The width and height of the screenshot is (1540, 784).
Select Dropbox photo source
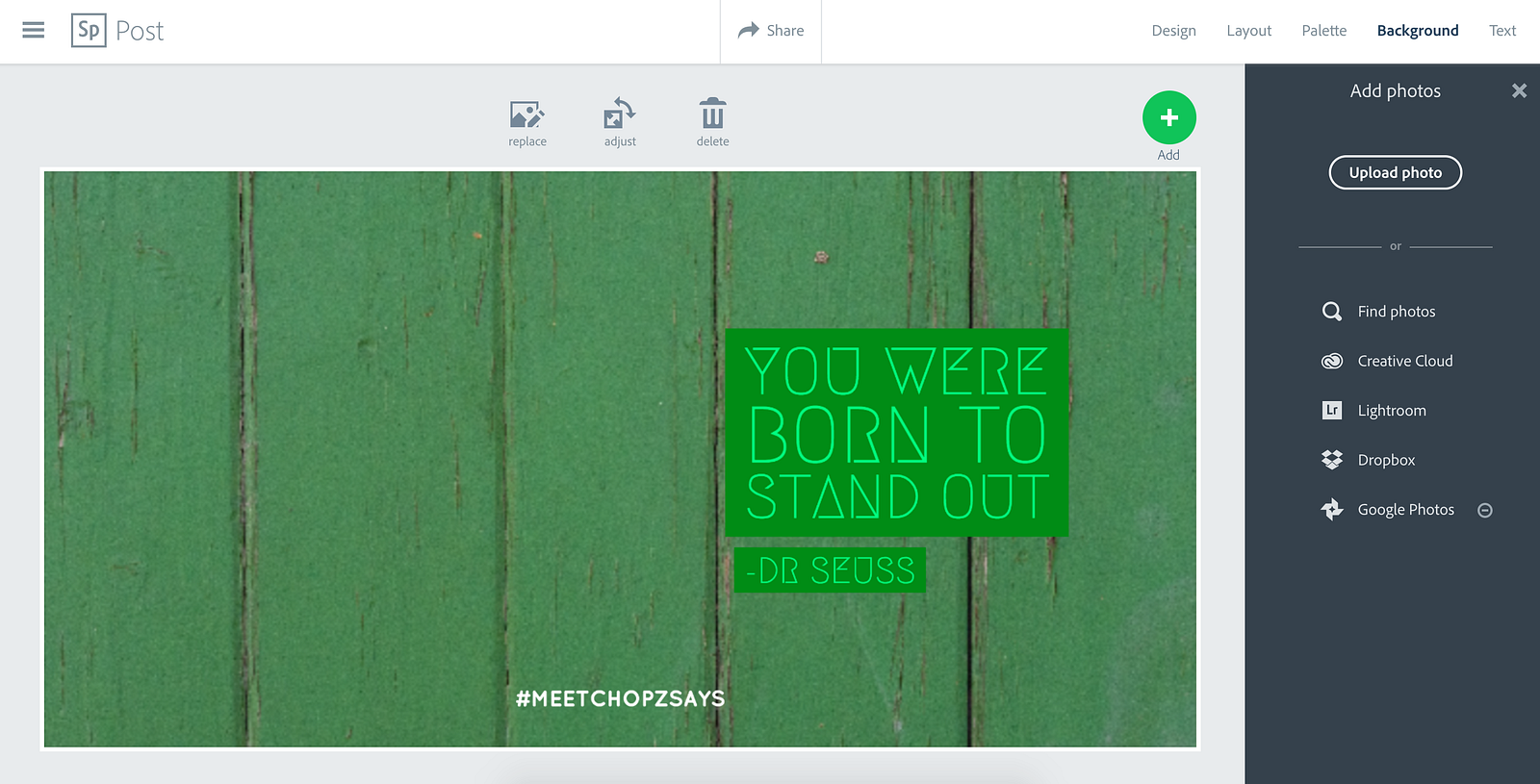click(x=1368, y=460)
